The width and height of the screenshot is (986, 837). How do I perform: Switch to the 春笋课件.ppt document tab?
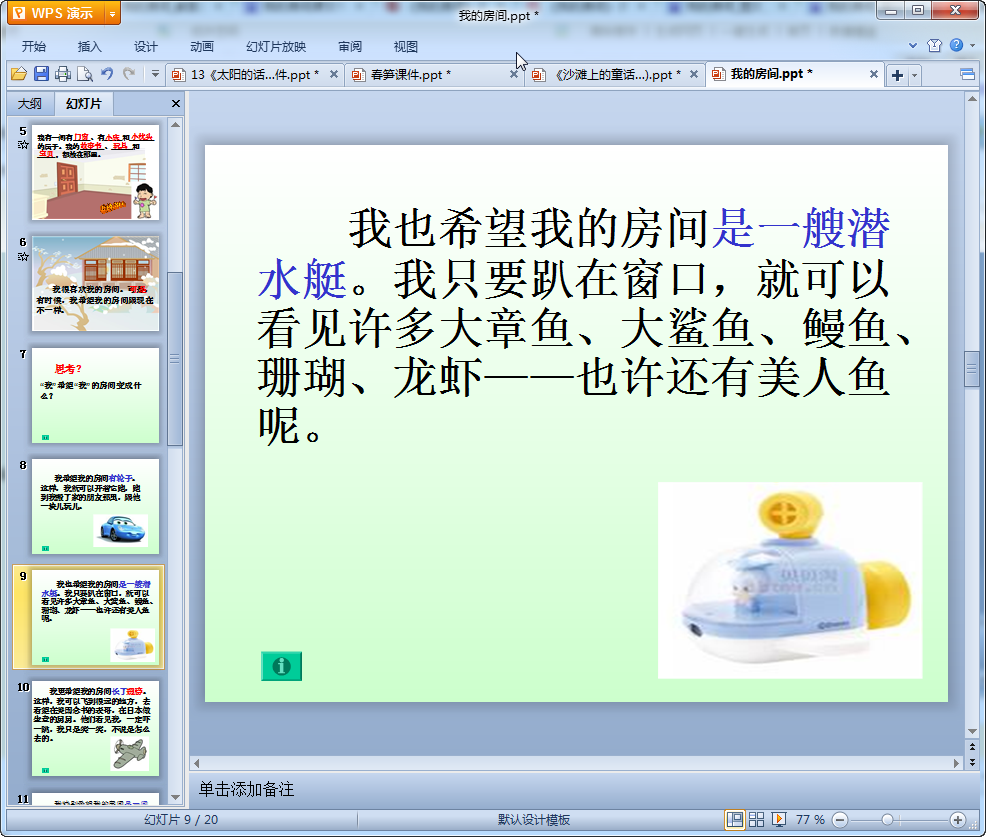[x=434, y=75]
